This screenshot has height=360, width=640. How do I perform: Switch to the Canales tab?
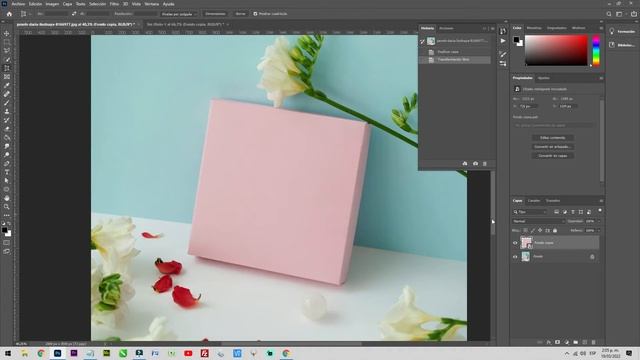(x=533, y=201)
